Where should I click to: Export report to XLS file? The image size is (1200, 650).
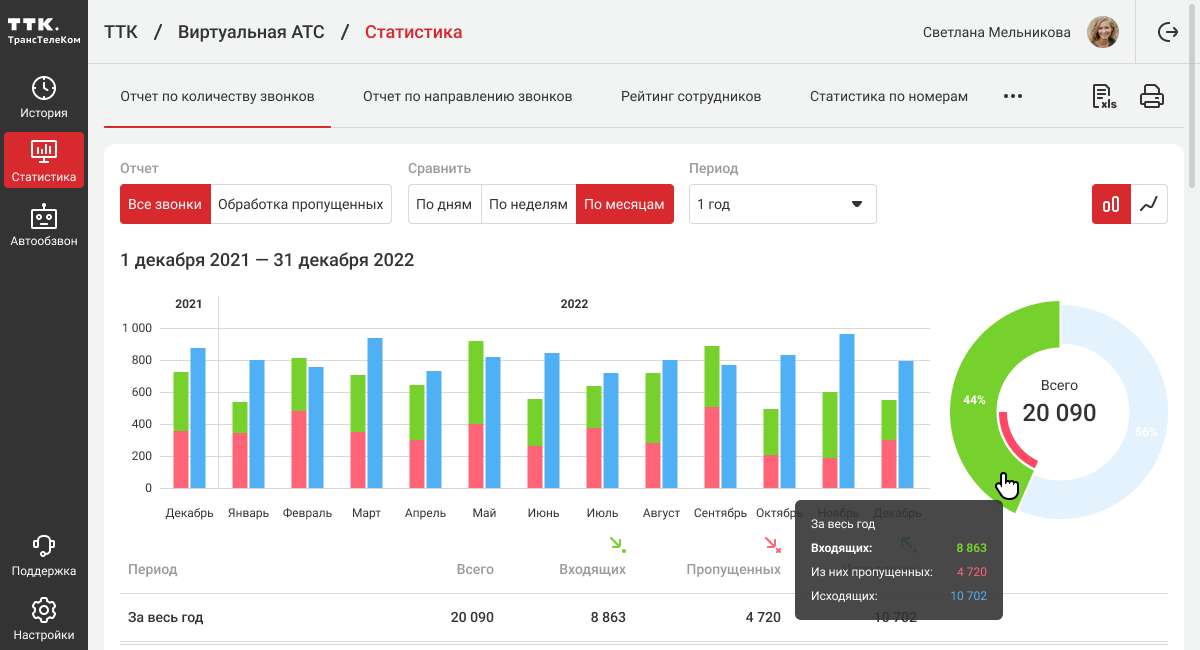[1104, 97]
